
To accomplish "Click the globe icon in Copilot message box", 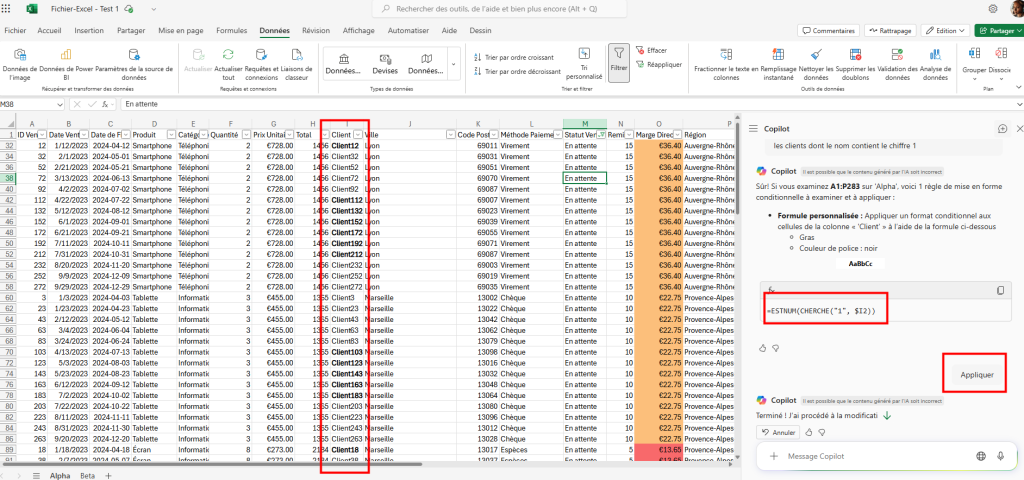I will pyautogui.click(x=980, y=456).
